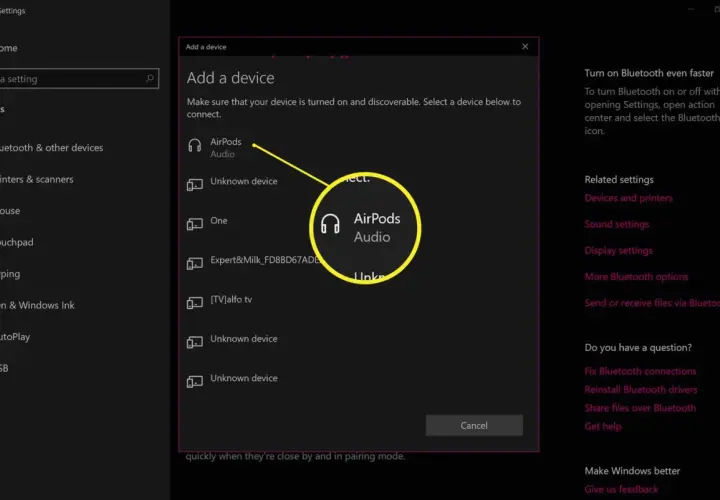The width and height of the screenshot is (720, 500).
Task: Open Fix Bluetooth connections help link
Action: click(640, 371)
